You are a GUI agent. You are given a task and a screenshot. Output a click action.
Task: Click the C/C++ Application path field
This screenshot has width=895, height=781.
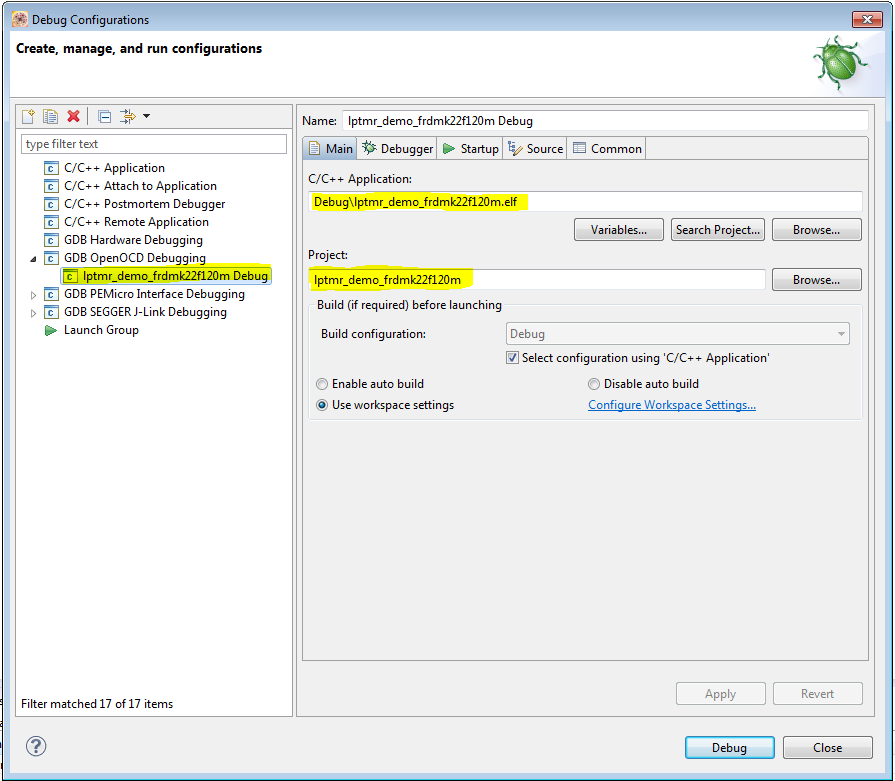coord(585,202)
